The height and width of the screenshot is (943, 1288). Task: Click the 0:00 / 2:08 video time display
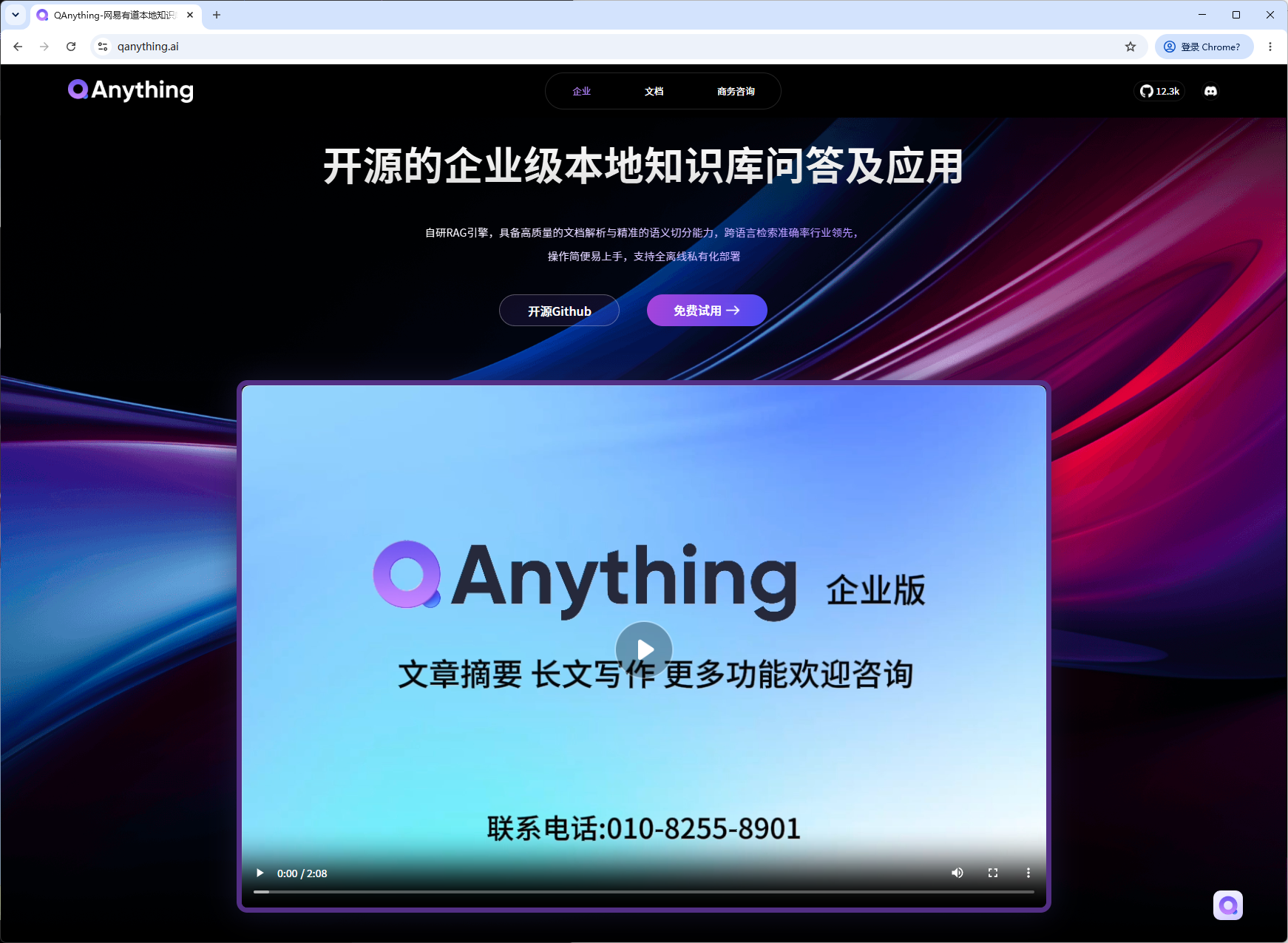click(x=302, y=873)
